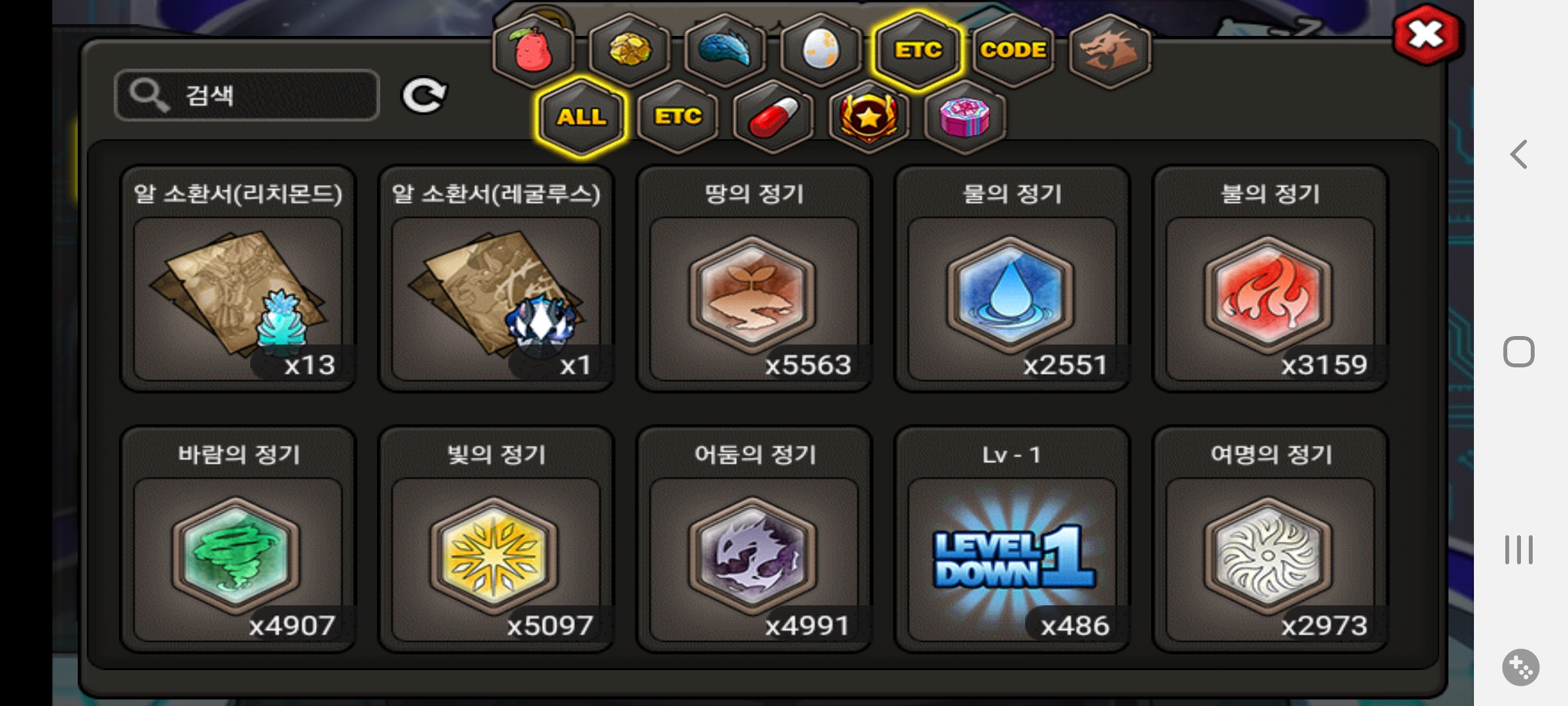The width and height of the screenshot is (1568, 706).
Task: Select the CODE tab
Action: pos(1013,50)
